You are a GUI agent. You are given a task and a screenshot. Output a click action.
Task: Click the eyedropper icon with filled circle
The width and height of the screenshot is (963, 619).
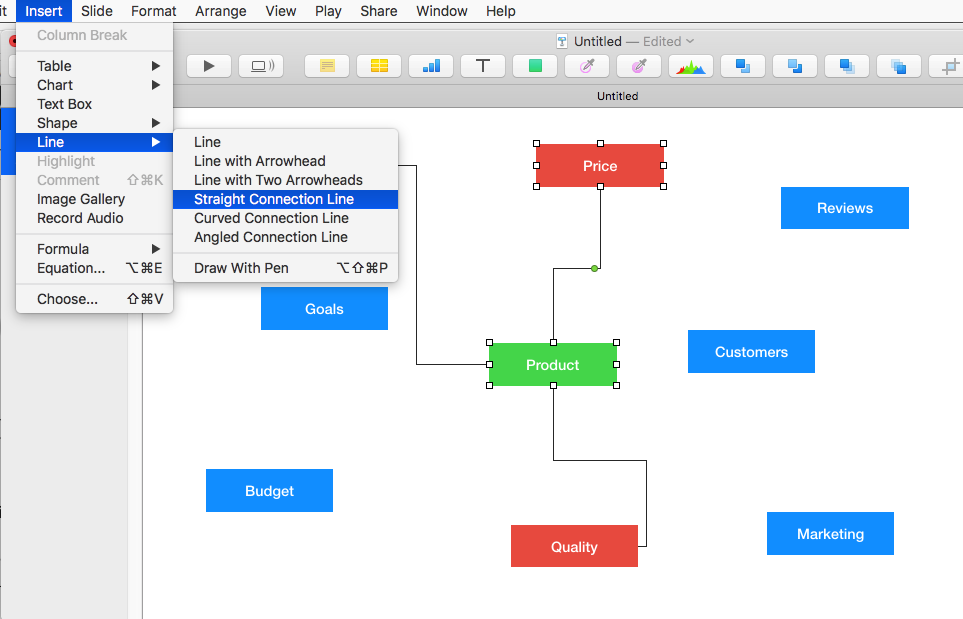click(639, 66)
